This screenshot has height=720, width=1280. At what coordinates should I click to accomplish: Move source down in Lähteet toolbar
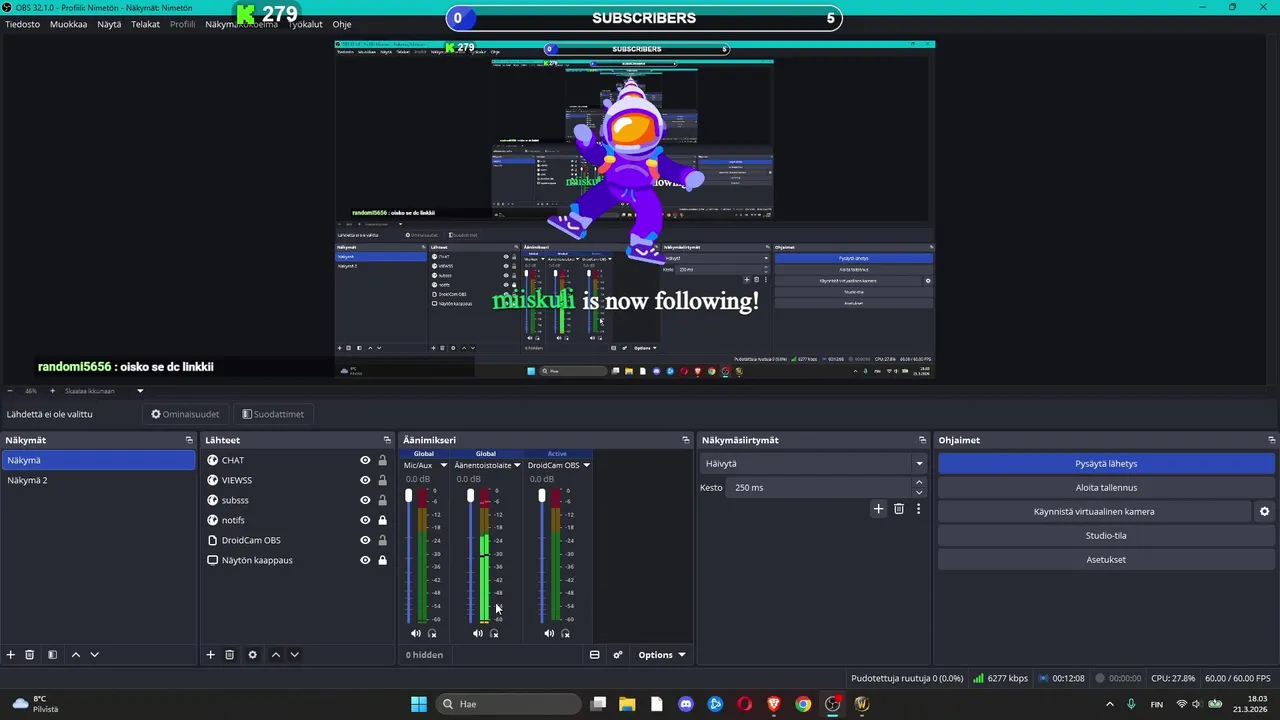[x=294, y=655]
